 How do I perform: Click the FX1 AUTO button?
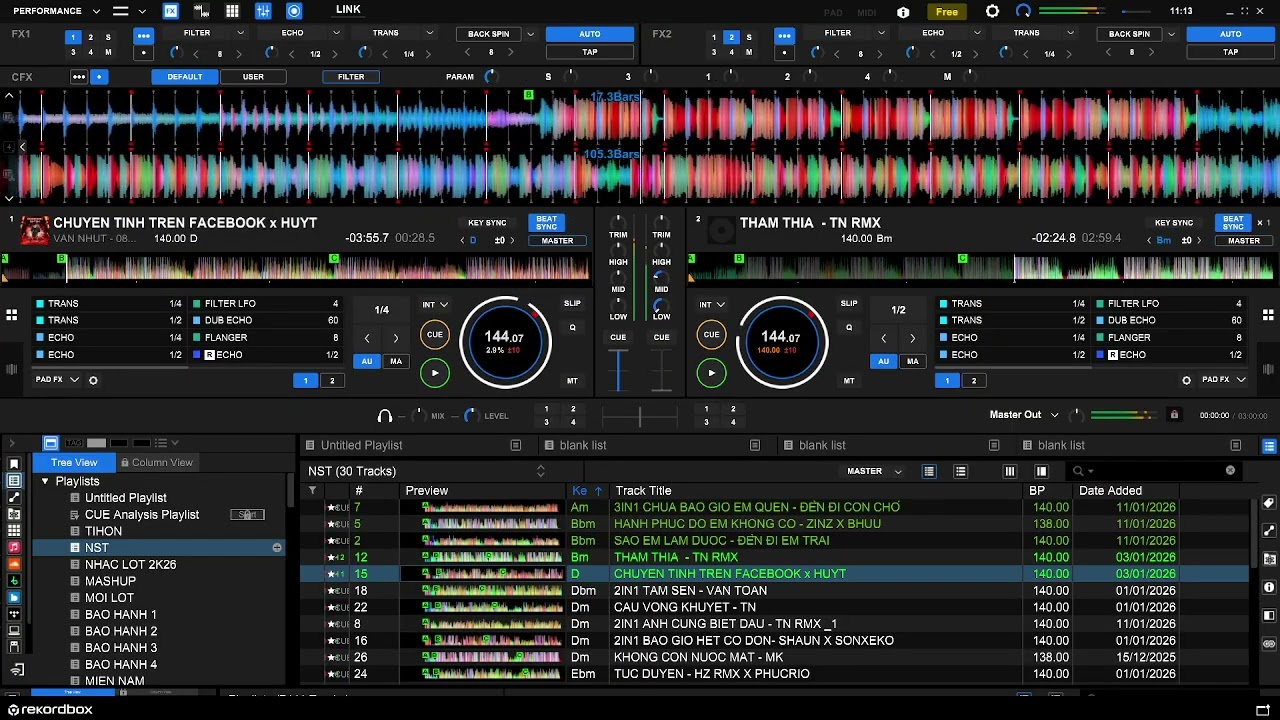pos(590,34)
